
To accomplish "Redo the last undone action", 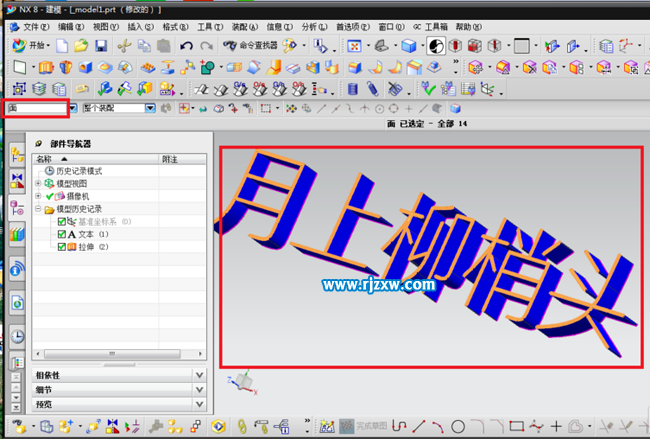I will pyautogui.click(x=206, y=46).
